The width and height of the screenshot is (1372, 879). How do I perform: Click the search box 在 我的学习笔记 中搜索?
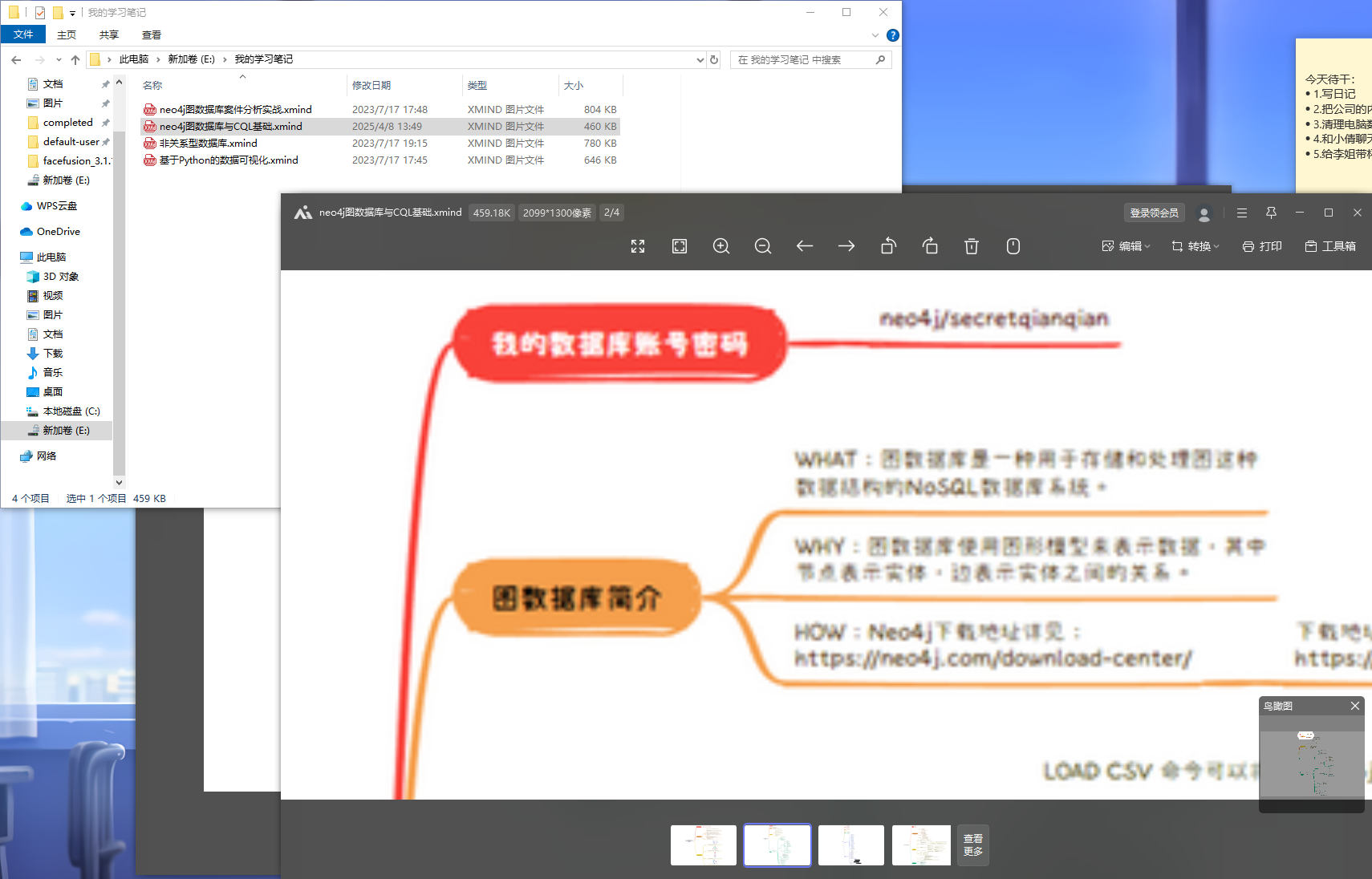coord(810,59)
